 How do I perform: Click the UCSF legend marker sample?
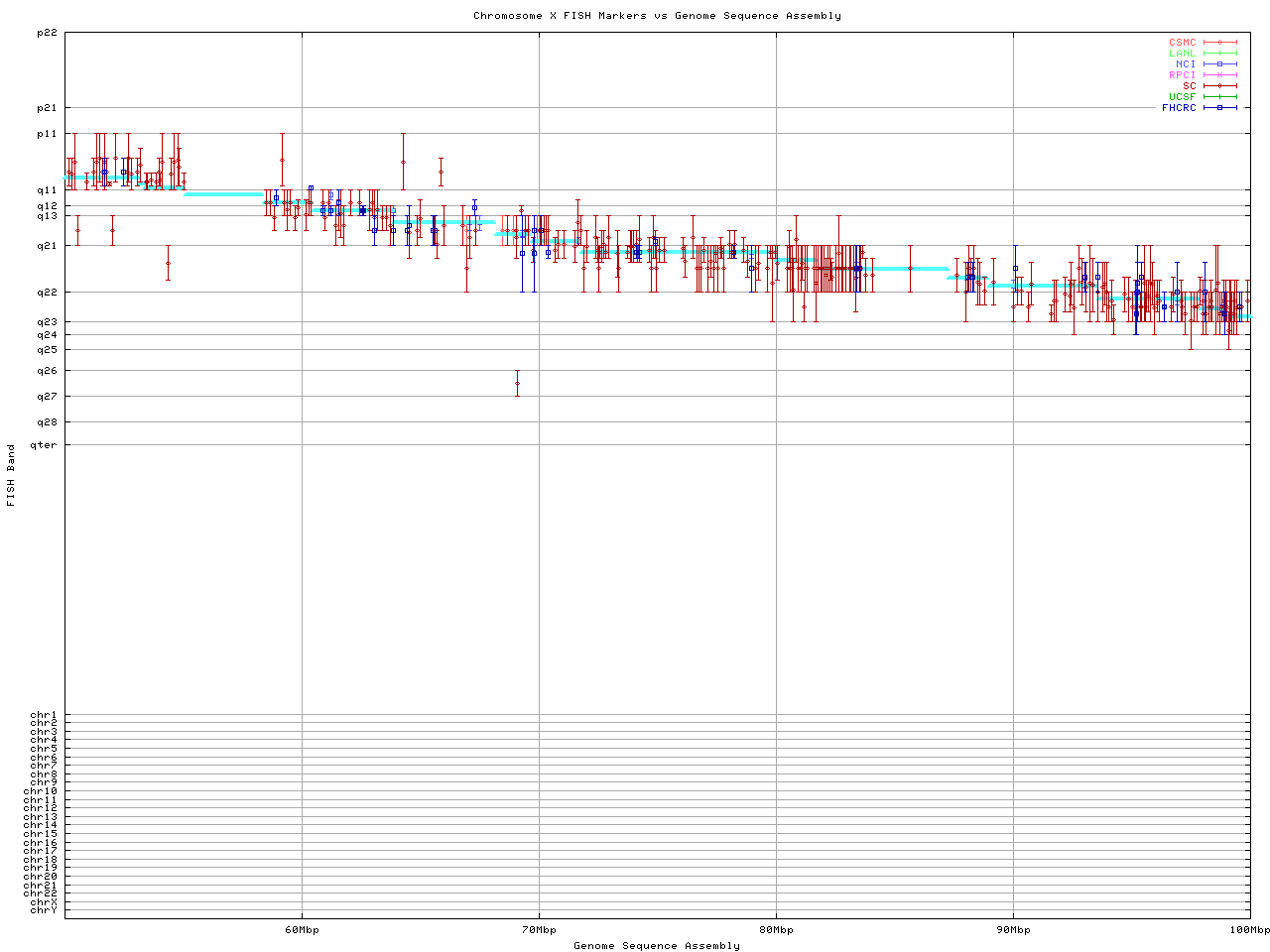tap(1219, 96)
